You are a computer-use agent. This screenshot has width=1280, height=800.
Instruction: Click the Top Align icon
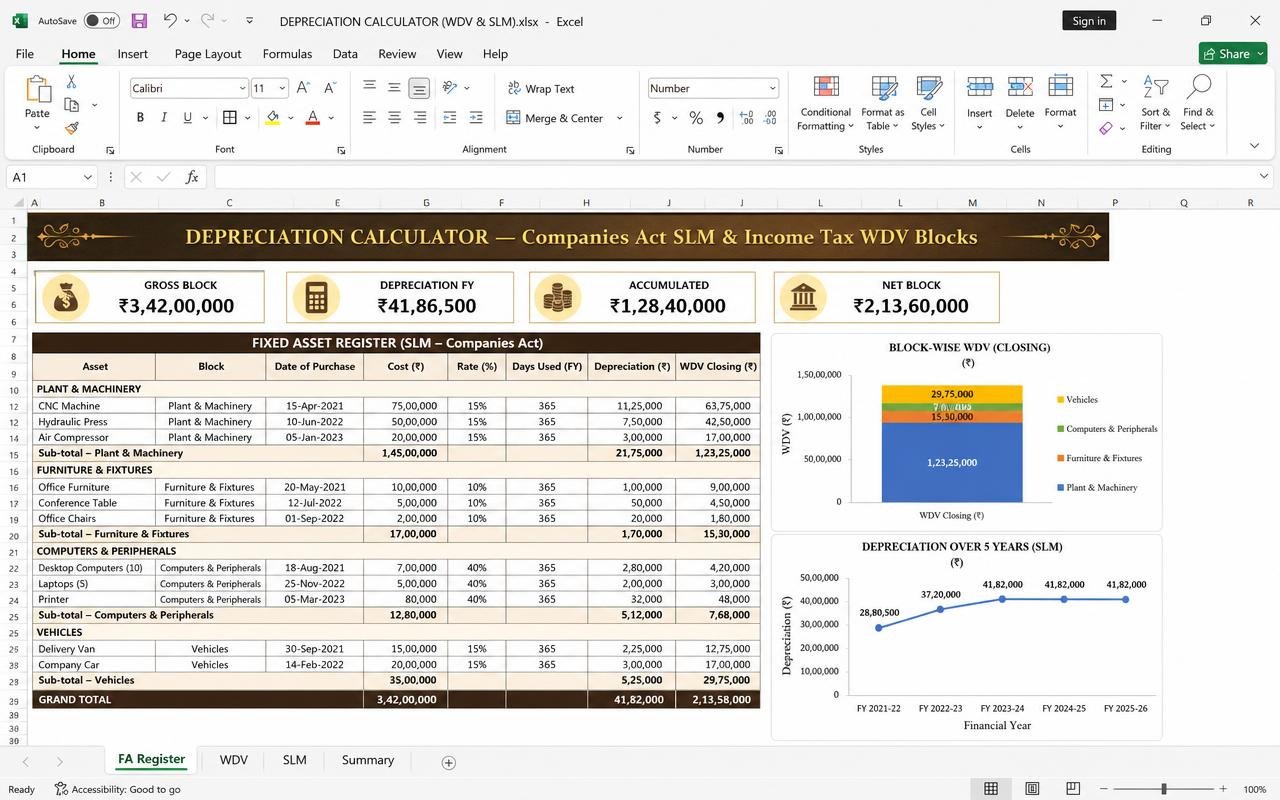(369, 87)
